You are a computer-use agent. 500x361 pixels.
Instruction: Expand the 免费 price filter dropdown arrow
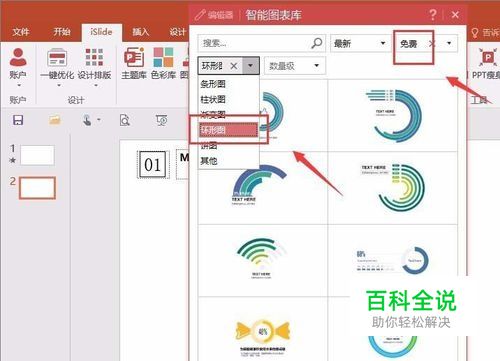(449, 43)
